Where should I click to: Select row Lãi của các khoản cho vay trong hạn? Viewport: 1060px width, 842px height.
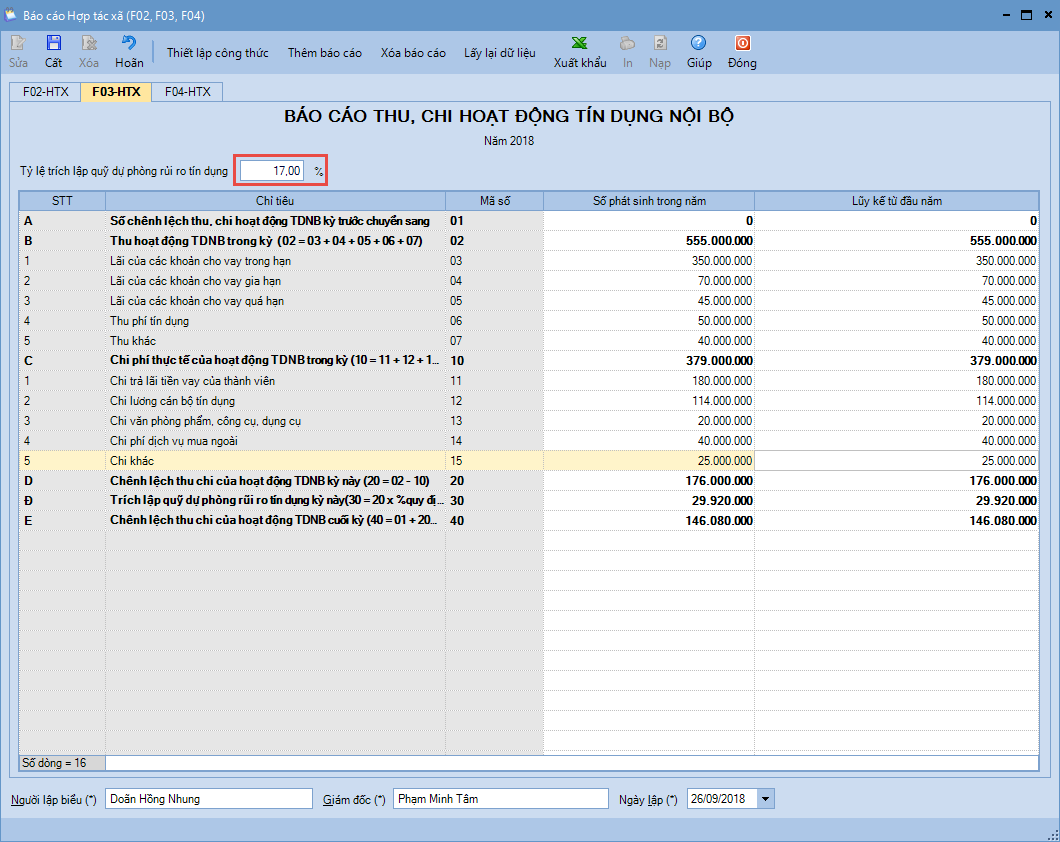pos(529,261)
